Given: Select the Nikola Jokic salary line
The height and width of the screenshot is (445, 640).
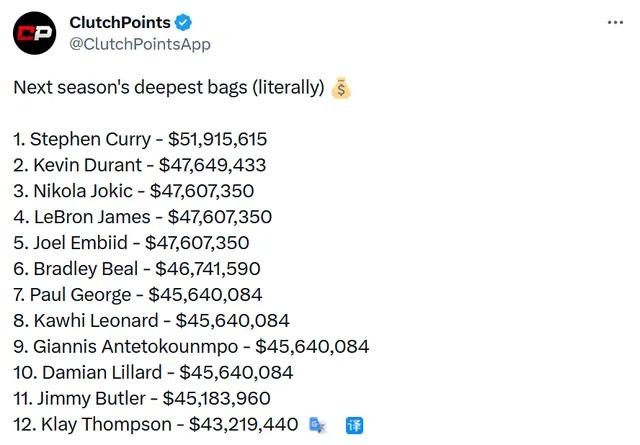Looking at the screenshot, I should pyautogui.click(x=134, y=191).
